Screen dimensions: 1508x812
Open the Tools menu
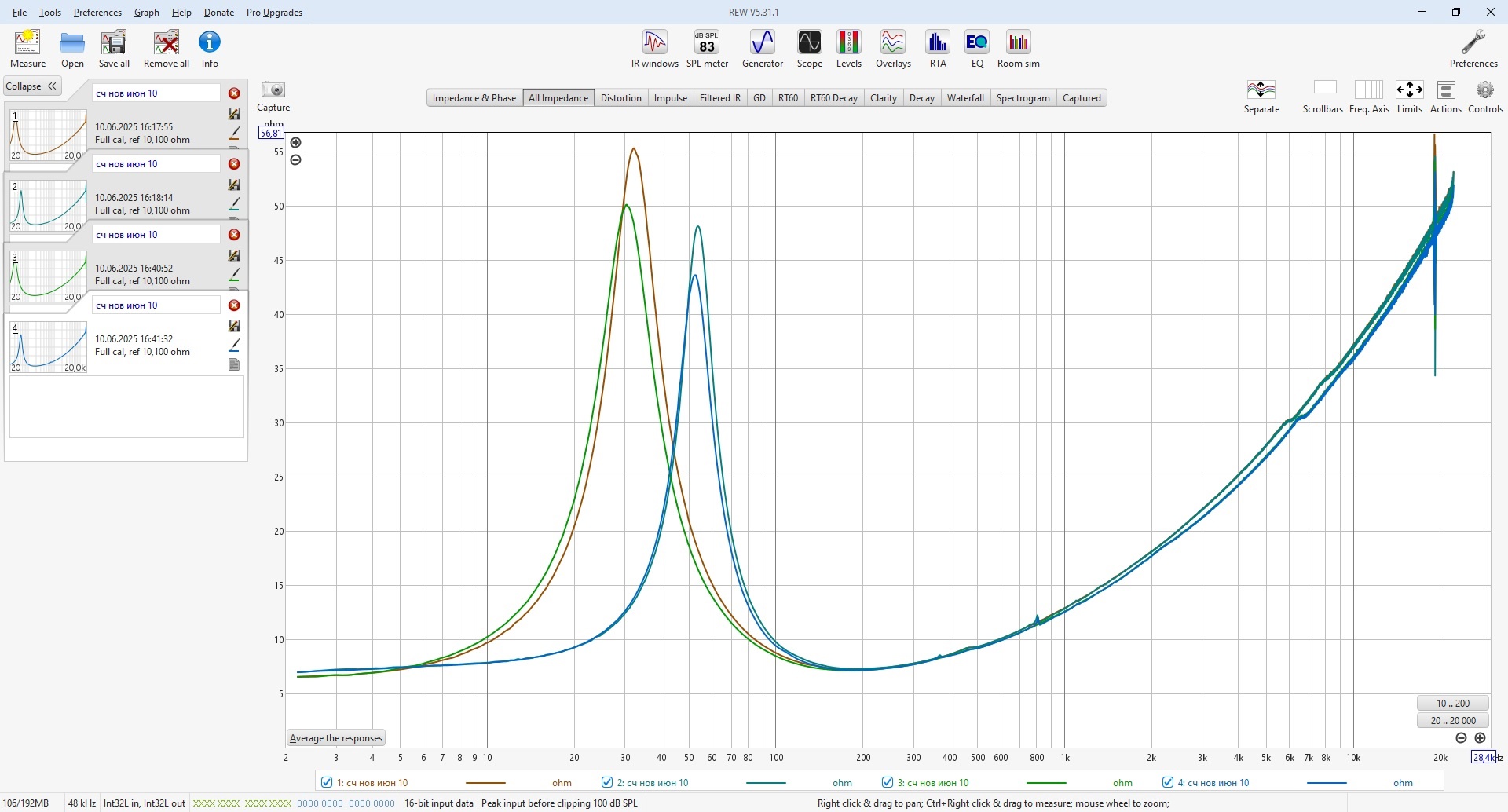(50, 13)
